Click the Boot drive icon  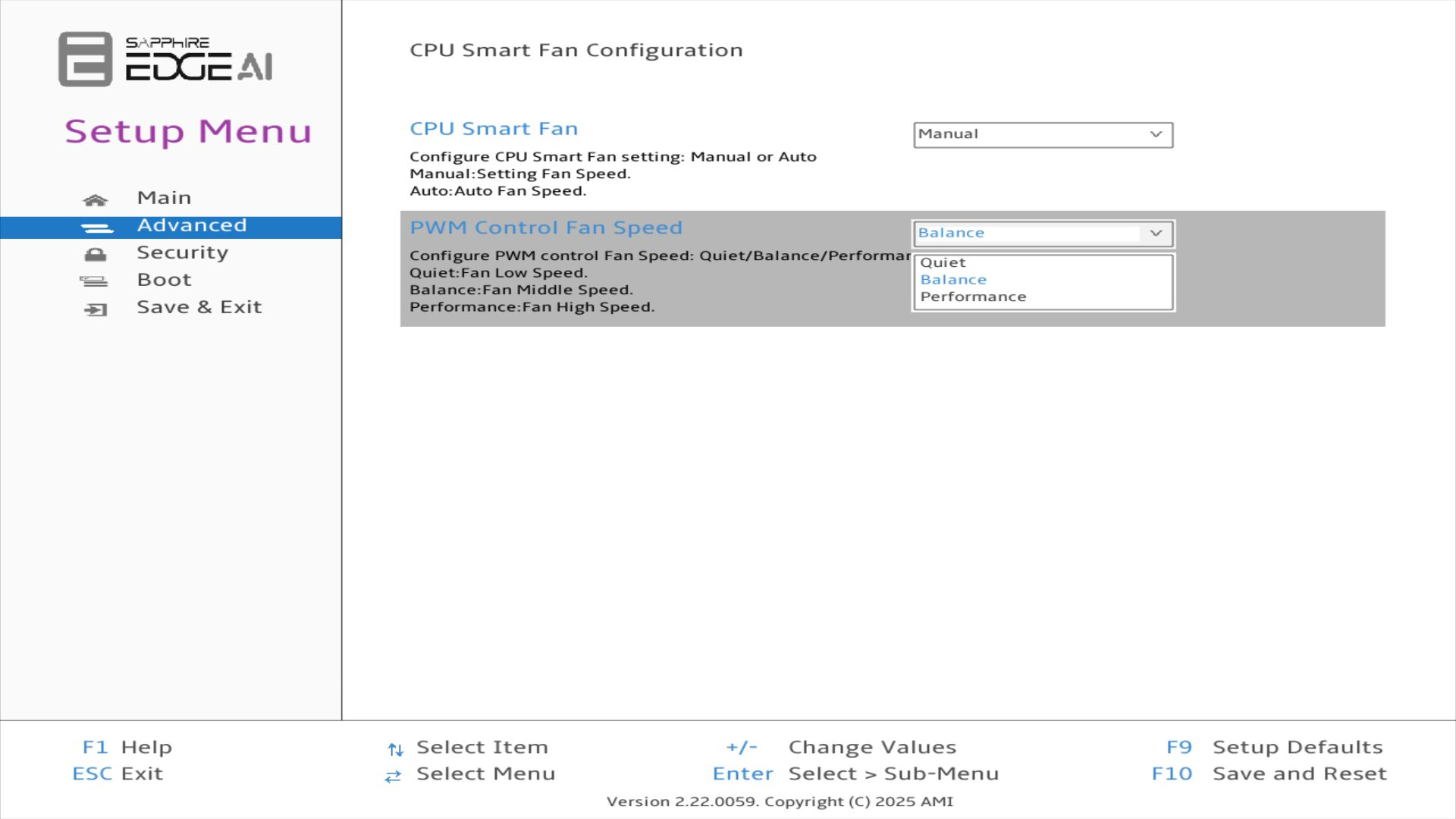click(94, 282)
